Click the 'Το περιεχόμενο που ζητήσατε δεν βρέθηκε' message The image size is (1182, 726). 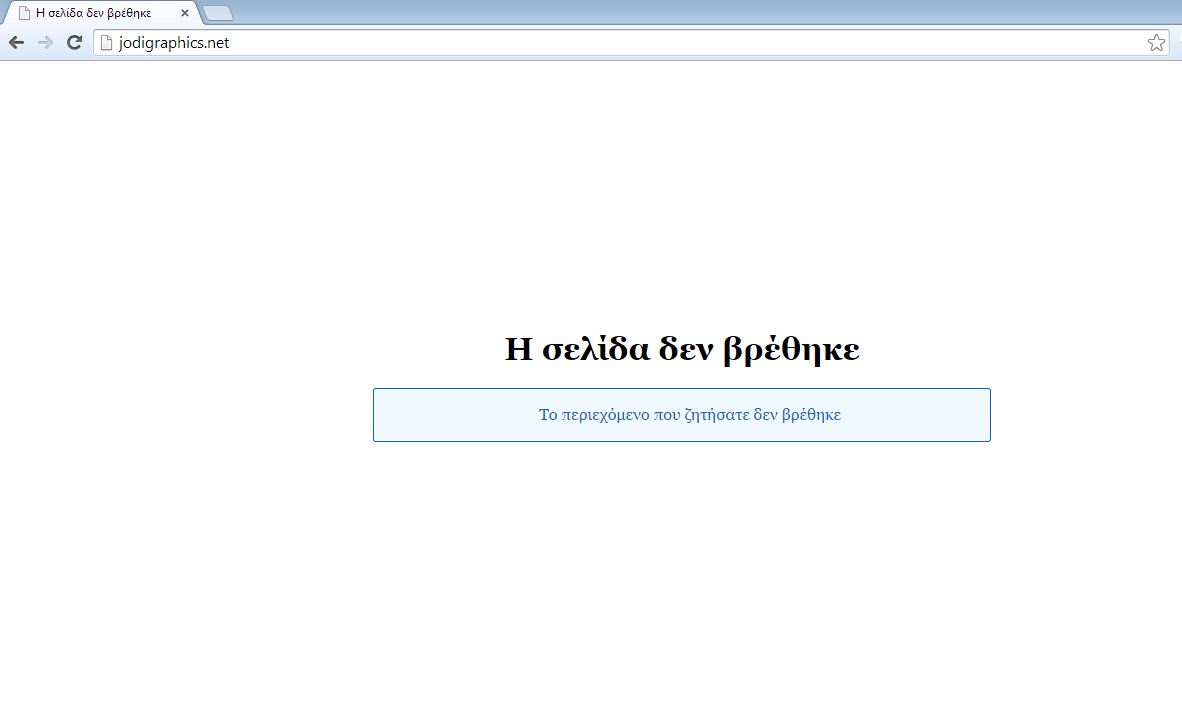pos(689,414)
